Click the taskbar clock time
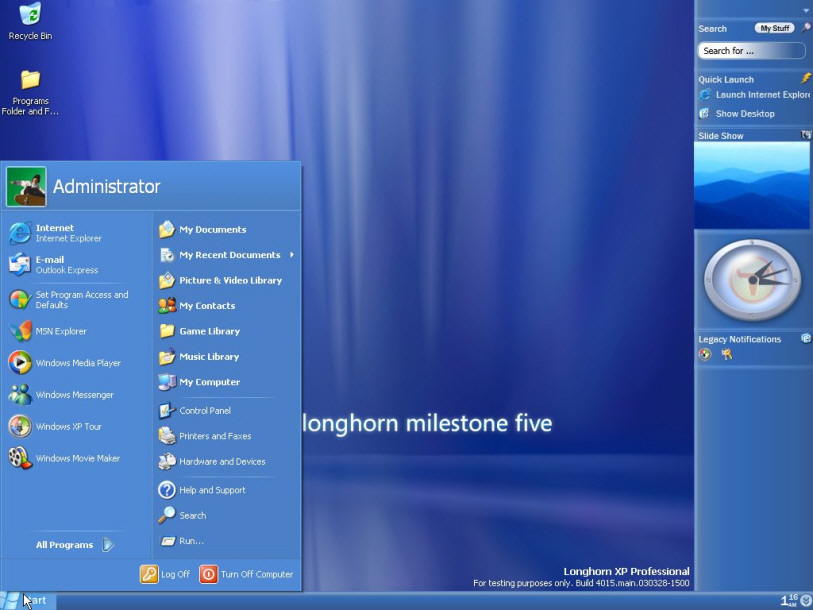Image resolution: width=813 pixels, height=610 pixels. (x=789, y=601)
